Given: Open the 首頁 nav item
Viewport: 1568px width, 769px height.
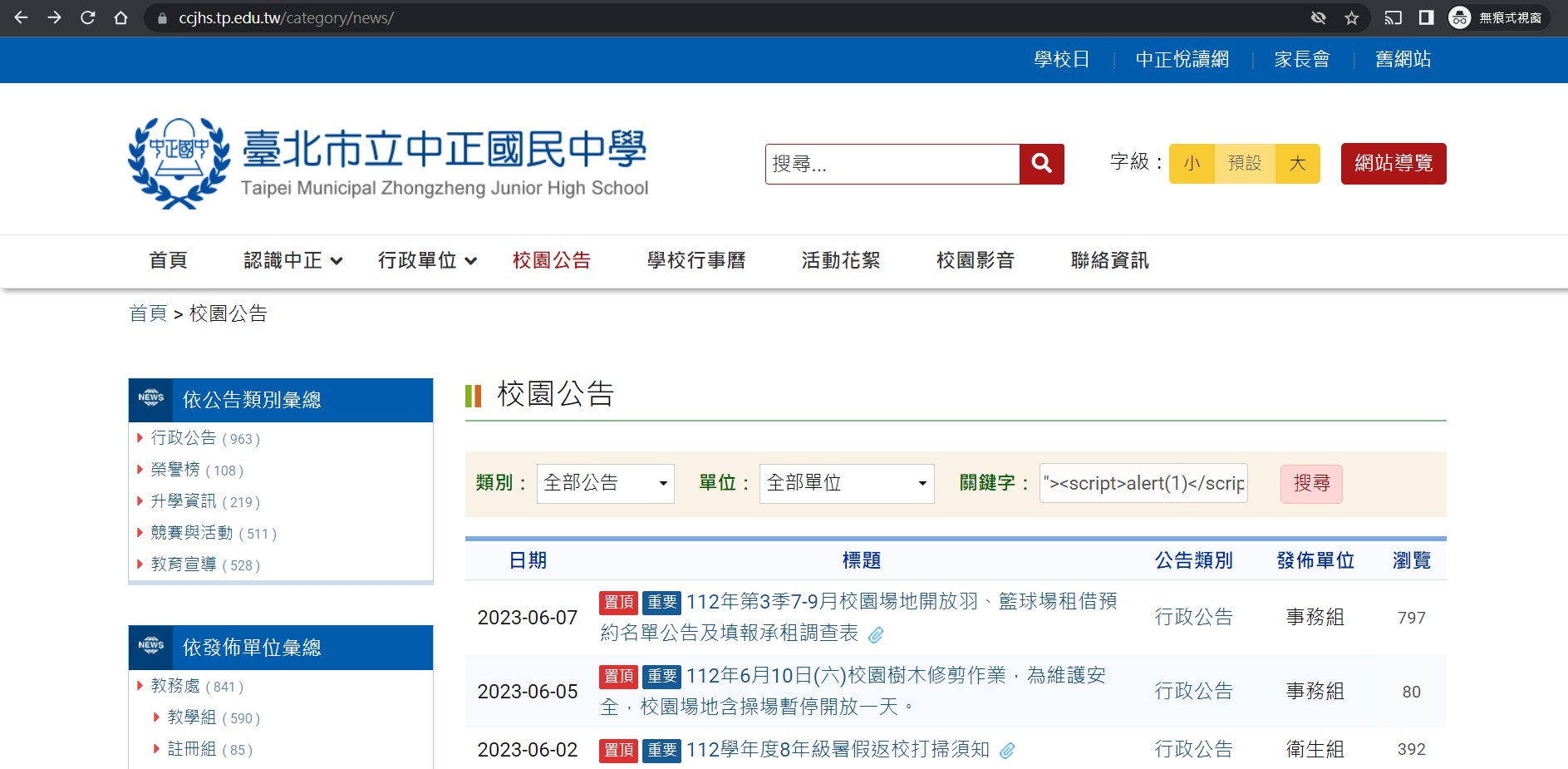Looking at the screenshot, I should [169, 260].
